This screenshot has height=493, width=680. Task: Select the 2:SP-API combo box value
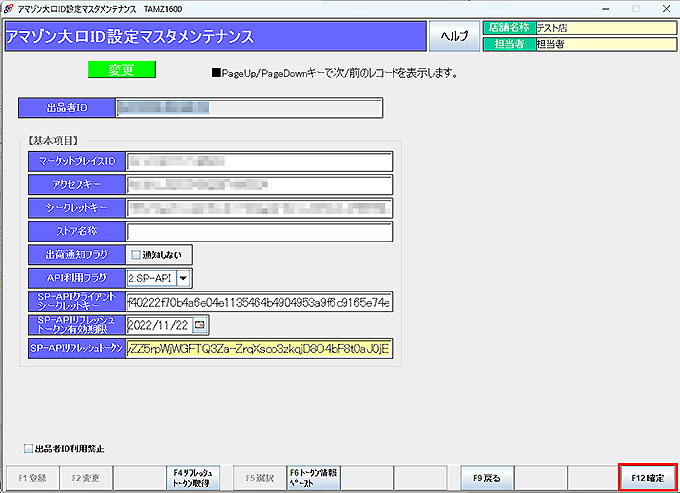coord(152,278)
